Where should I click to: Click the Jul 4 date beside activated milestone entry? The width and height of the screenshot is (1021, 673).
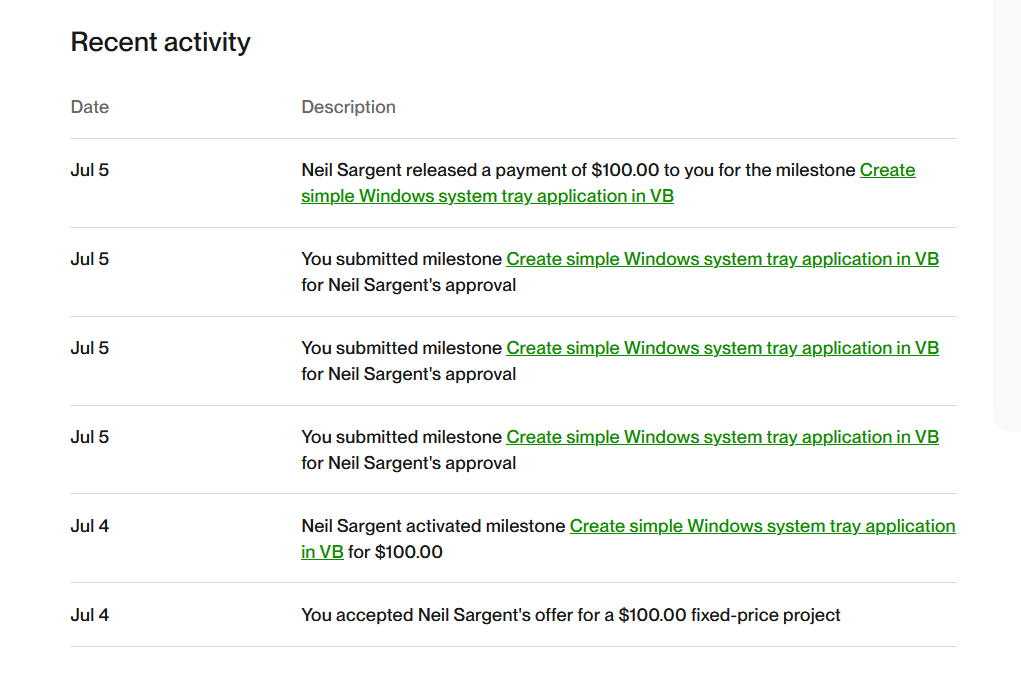(90, 526)
